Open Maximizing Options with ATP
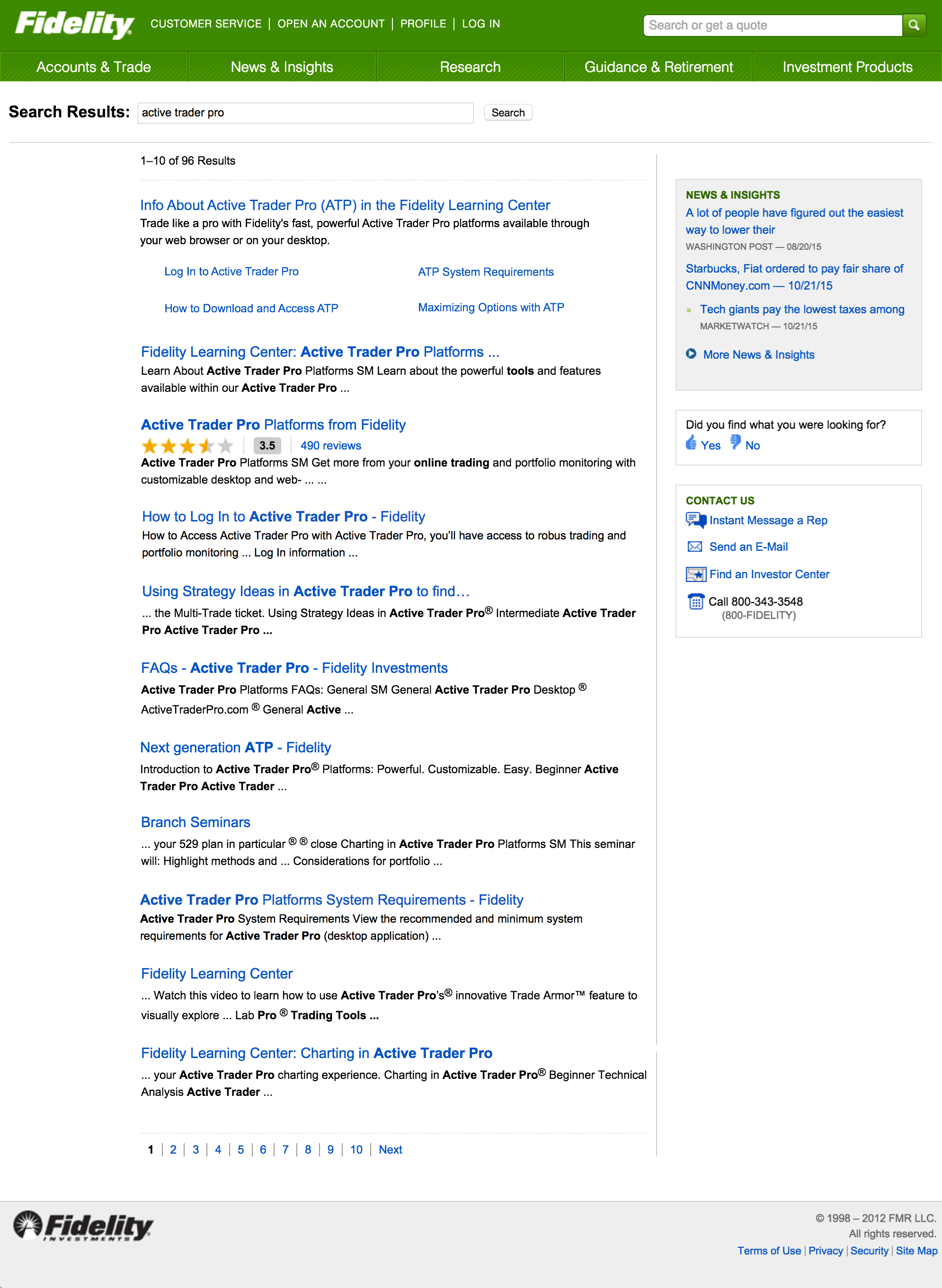Screen dimensions: 942x1288 (491, 307)
